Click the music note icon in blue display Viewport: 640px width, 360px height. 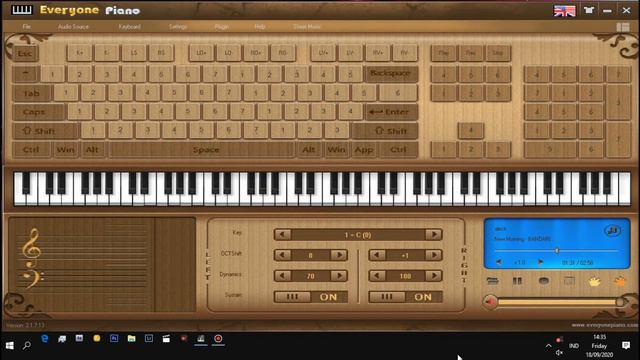click(612, 231)
